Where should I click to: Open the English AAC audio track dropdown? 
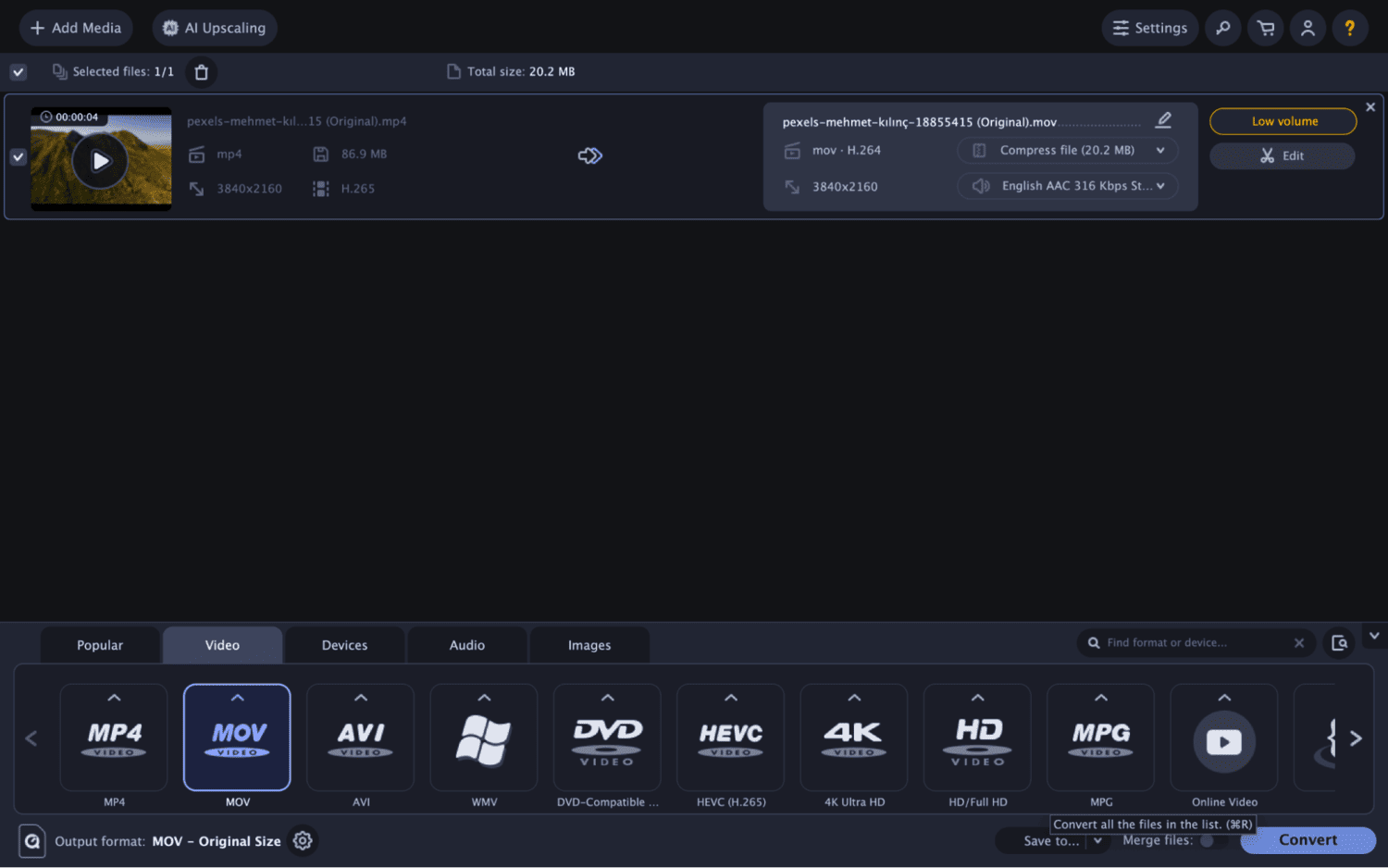point(1066,185)
